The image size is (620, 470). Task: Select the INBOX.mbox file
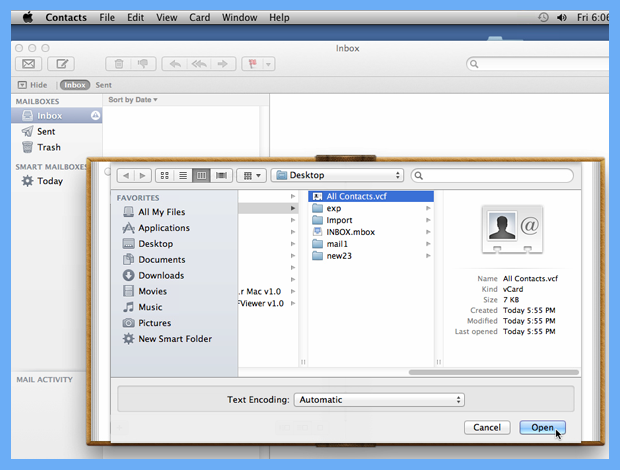click(x=371, y=232)
